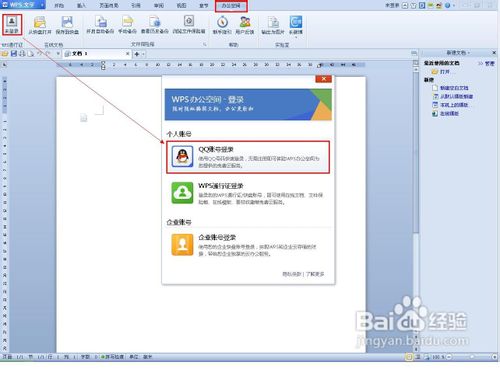Open the 开始 ribbon tab
The image size is (500, 369).
(59, 6)
